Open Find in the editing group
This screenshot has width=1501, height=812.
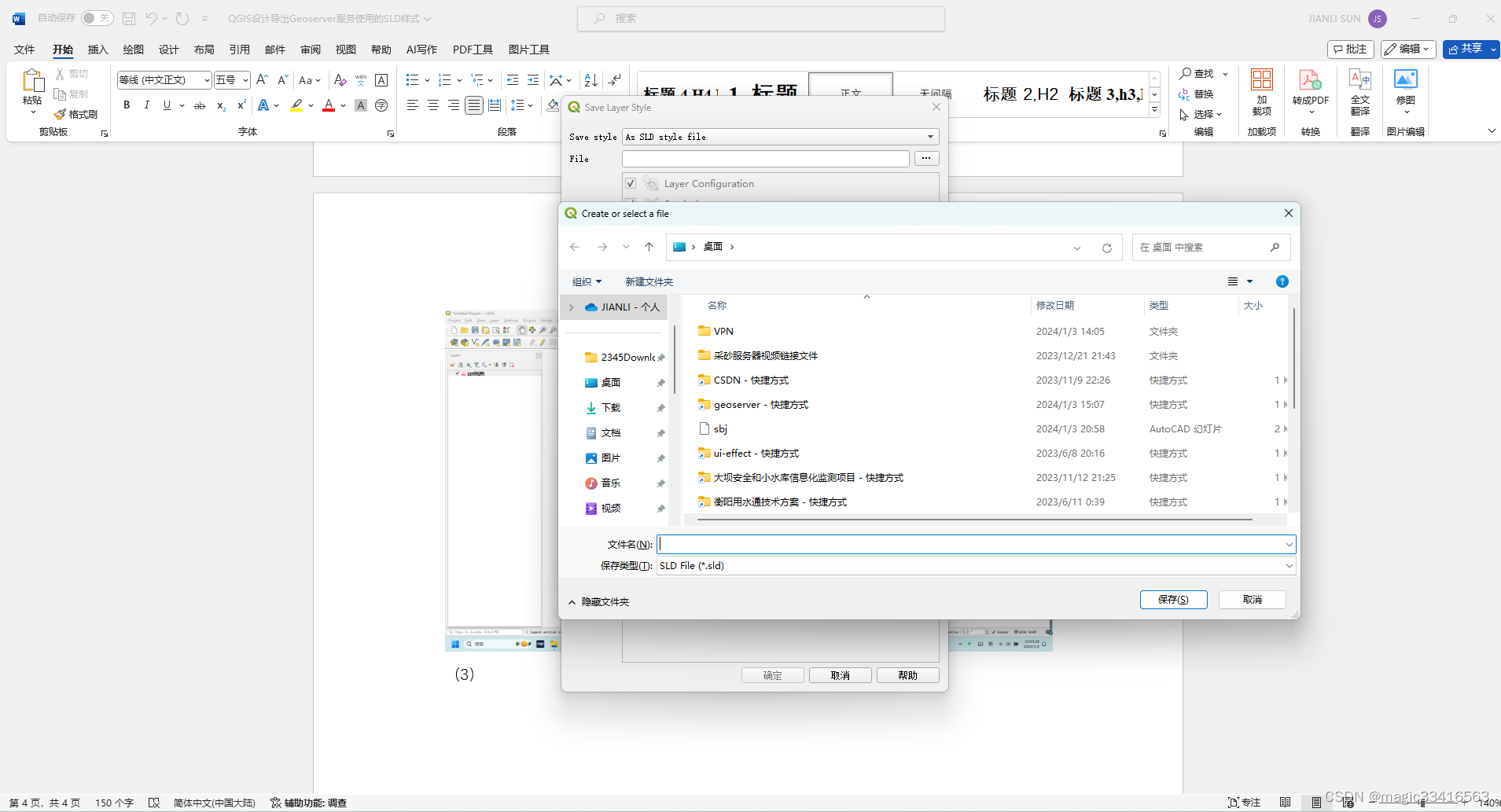(x=1197, y=74)
